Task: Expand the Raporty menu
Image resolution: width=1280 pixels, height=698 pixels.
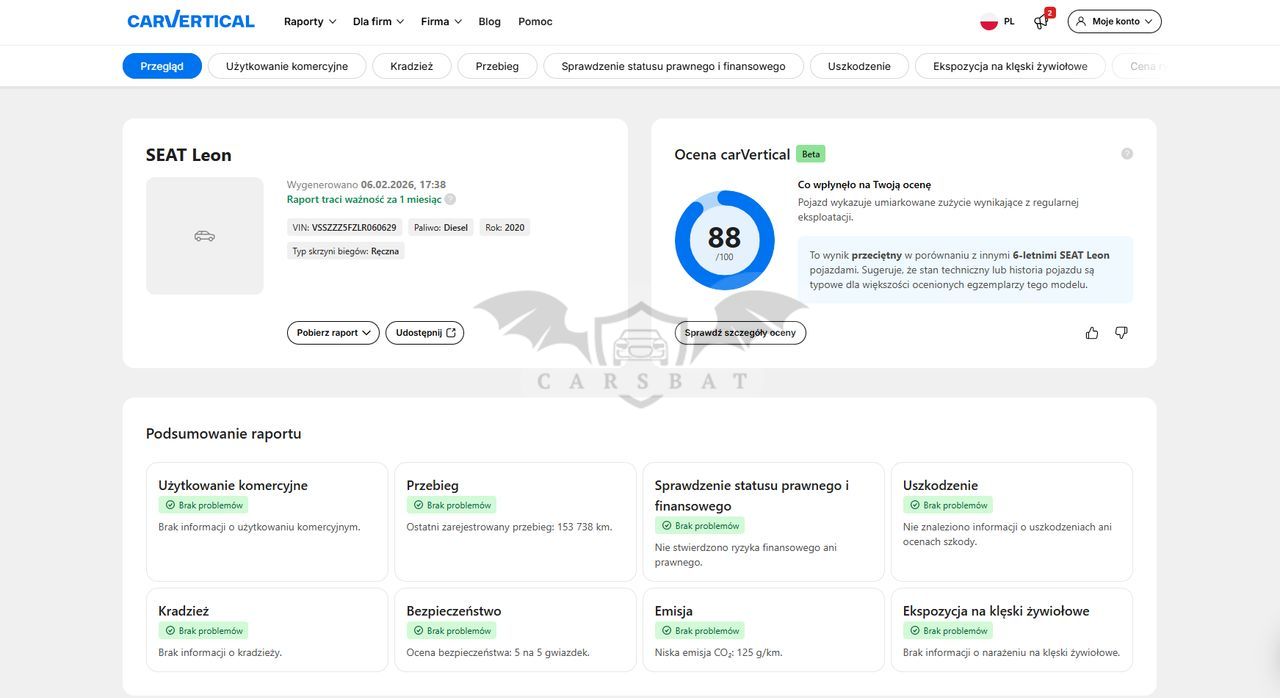Action: [x=310, y=21]
